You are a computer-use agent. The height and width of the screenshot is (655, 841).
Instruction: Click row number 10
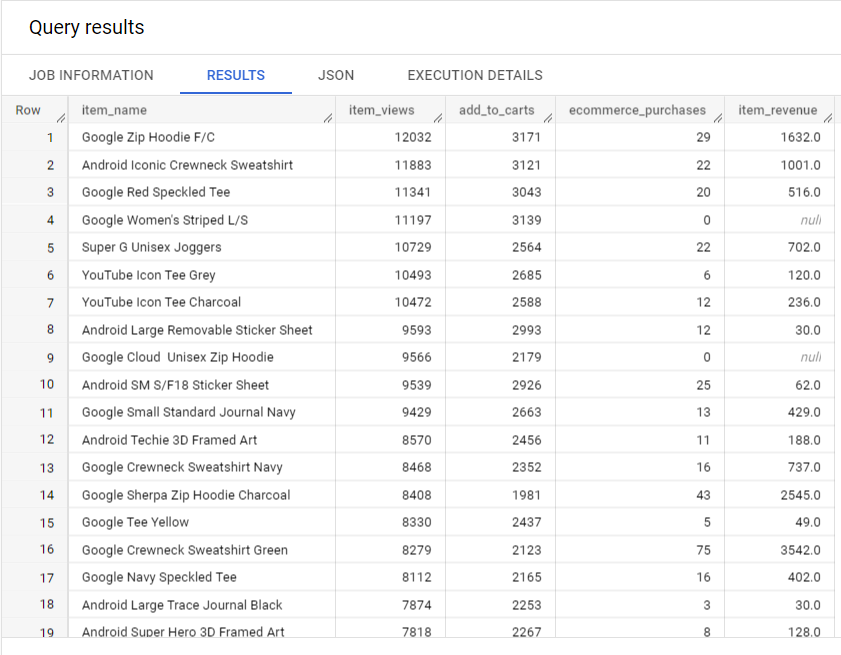click(47, 385)
